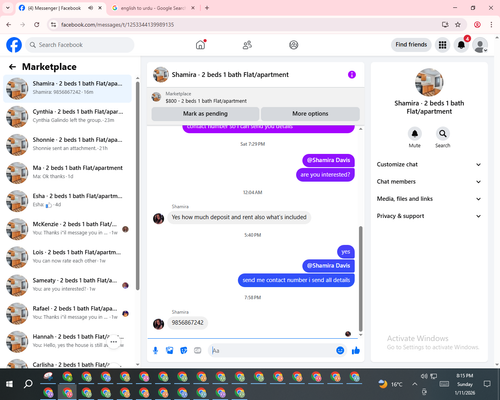Open Windows notification center
Image resolution: width=500 pixels, height=400 pixels.
click(487, 384)
